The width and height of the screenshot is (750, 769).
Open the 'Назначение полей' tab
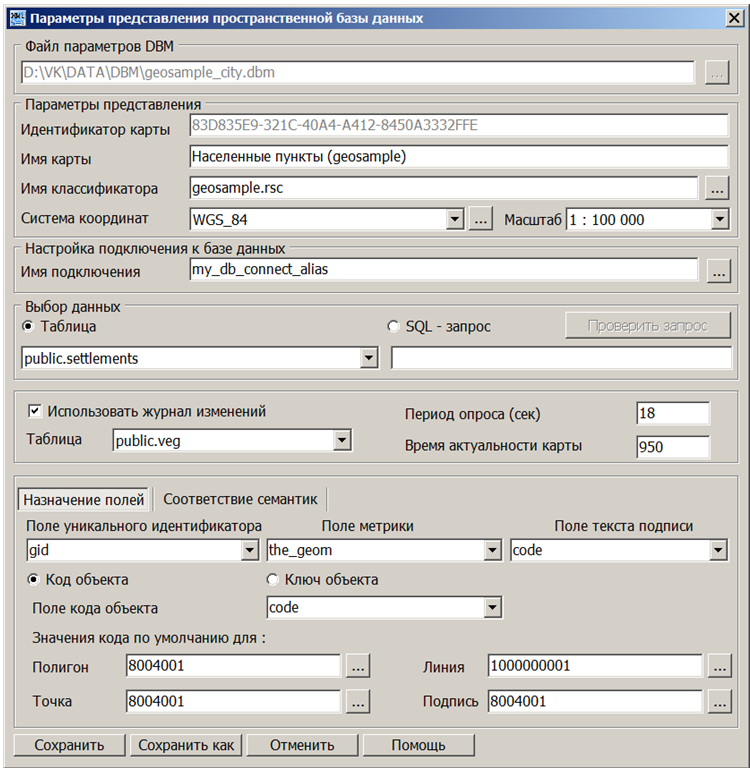(x=84, y=498)
